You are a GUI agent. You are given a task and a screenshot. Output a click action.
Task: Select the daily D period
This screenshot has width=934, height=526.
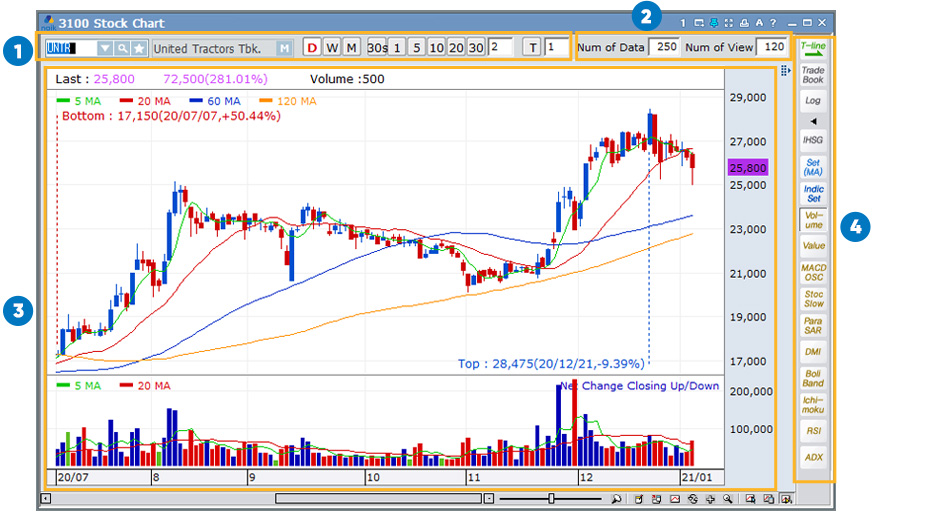click(x=311, y=48)
